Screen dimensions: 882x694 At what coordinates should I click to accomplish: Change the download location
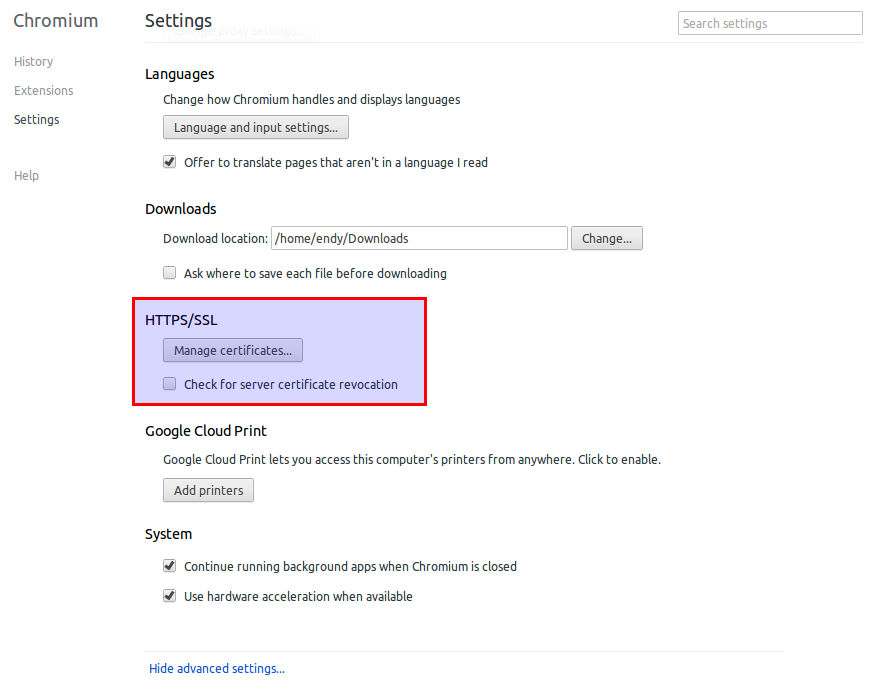click(606, 238)
